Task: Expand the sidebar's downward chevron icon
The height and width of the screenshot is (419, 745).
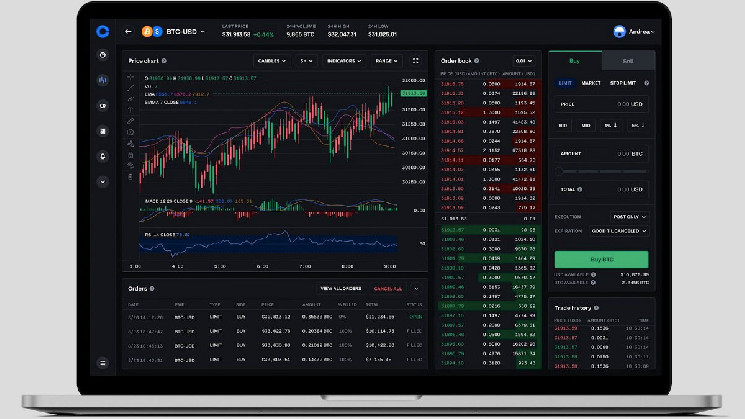Action: pyautogui.click(x=103, y=181)
